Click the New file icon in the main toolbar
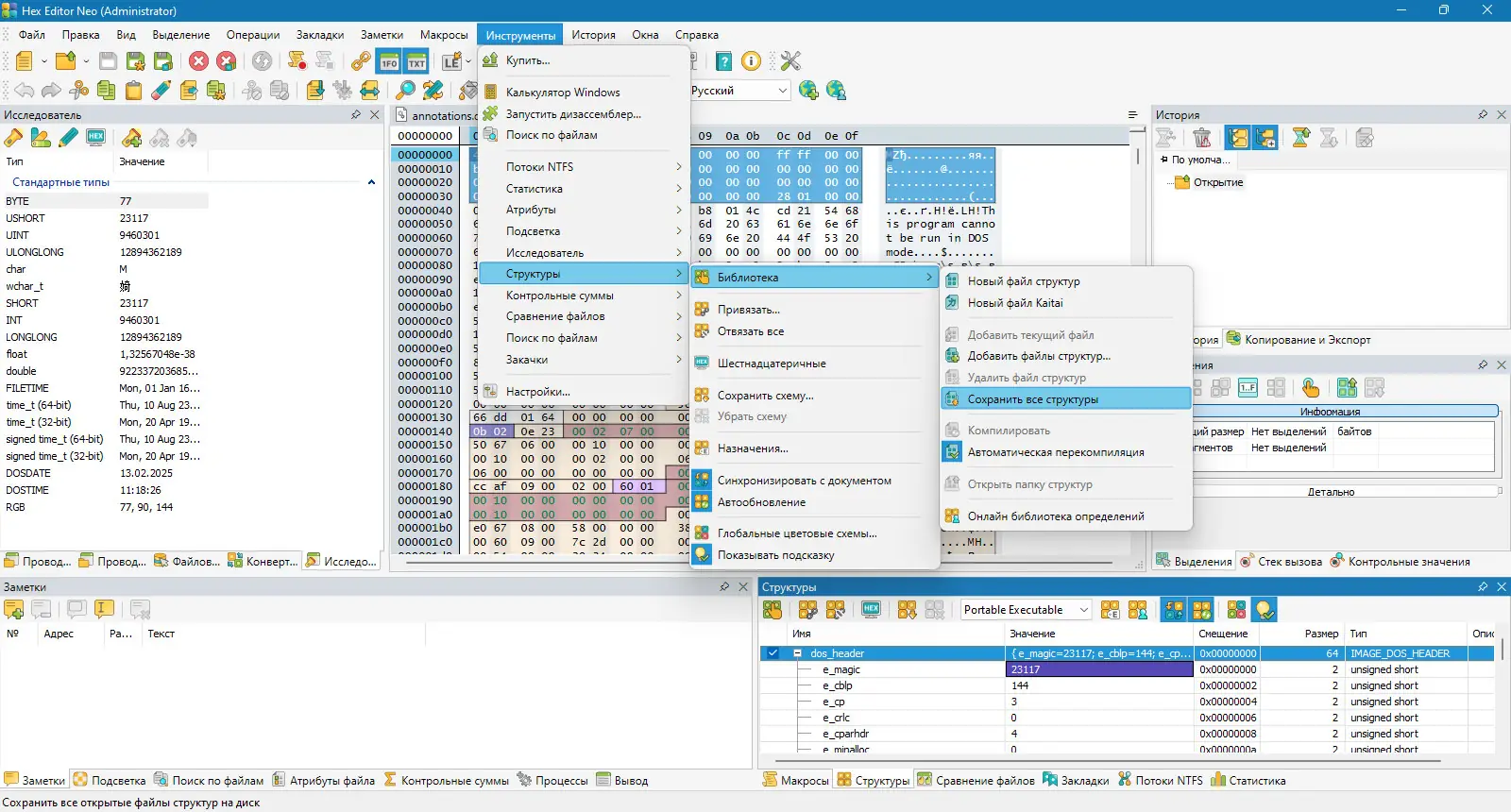Screen dimensions: 1511x812 (x=24, y=61)
